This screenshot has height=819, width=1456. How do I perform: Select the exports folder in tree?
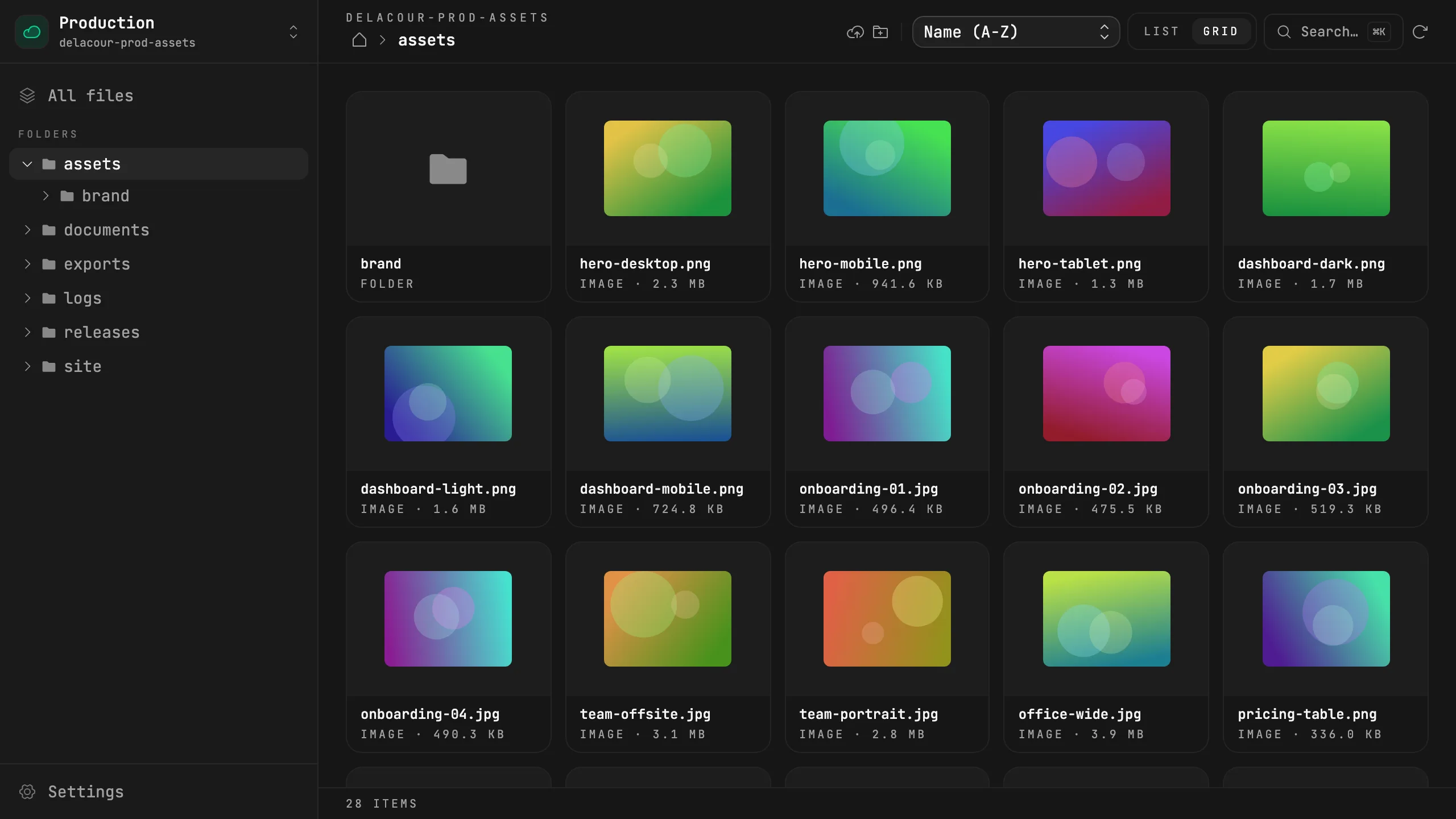click(159, 264)
